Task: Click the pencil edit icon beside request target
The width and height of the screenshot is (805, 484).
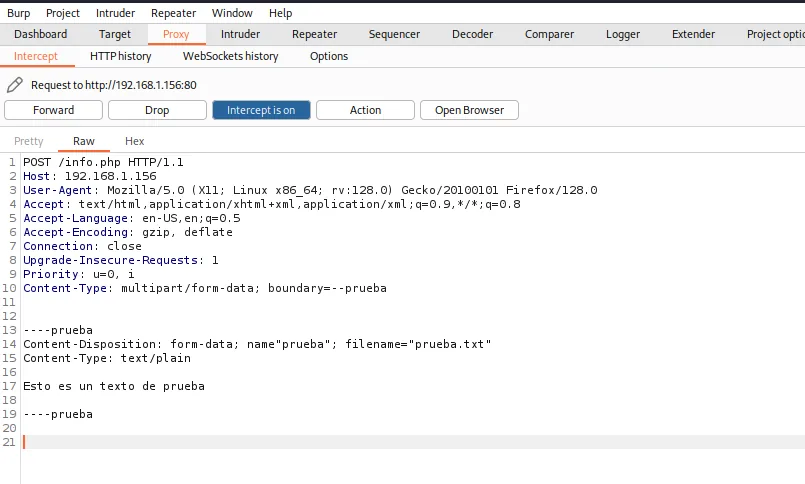Action: 15,85
